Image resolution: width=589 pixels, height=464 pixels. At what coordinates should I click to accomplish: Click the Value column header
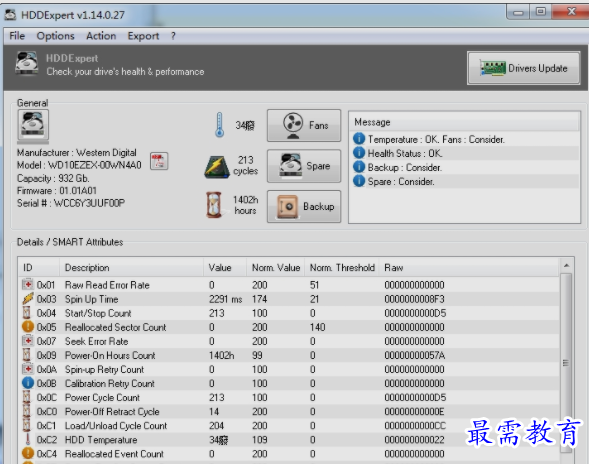pos(225,268)
